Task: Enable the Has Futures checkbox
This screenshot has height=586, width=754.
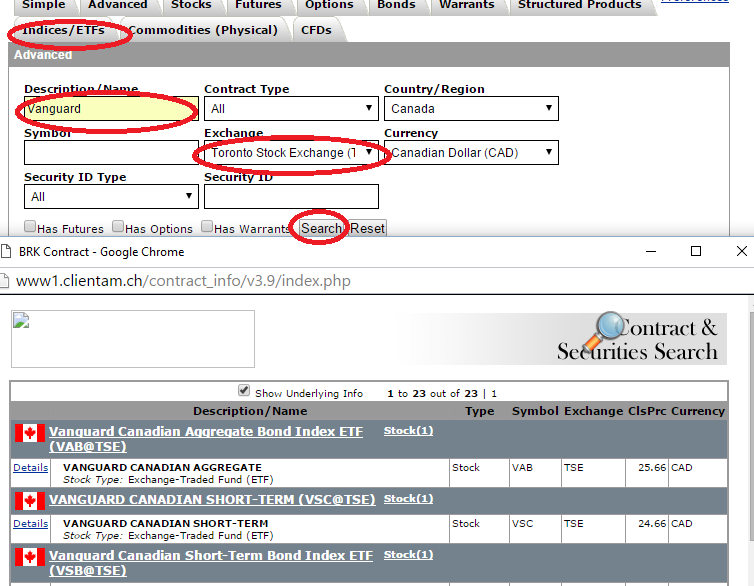Action: 30,227
